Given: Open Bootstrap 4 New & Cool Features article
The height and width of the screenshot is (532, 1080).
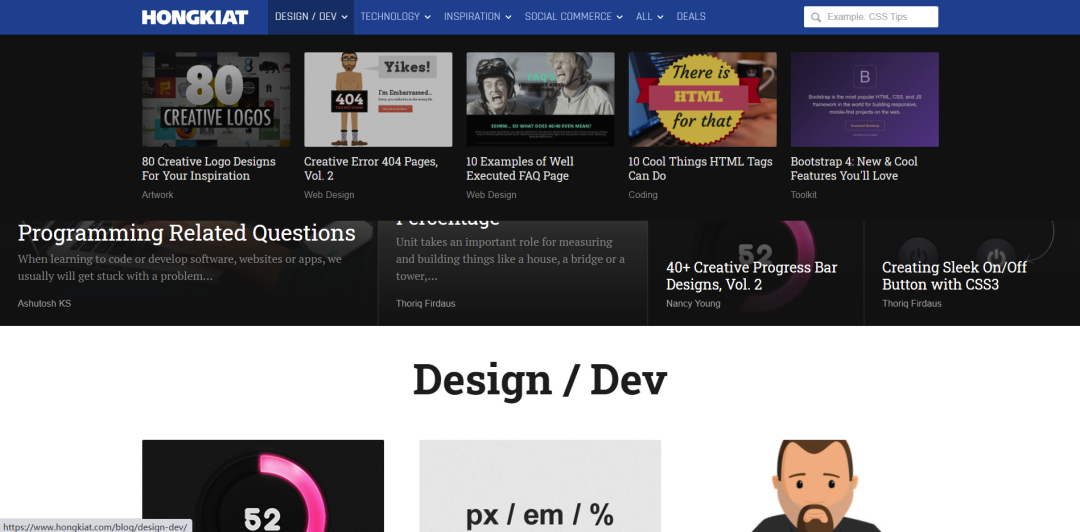Looking at the screenshot, I should [x=854, y=169].
